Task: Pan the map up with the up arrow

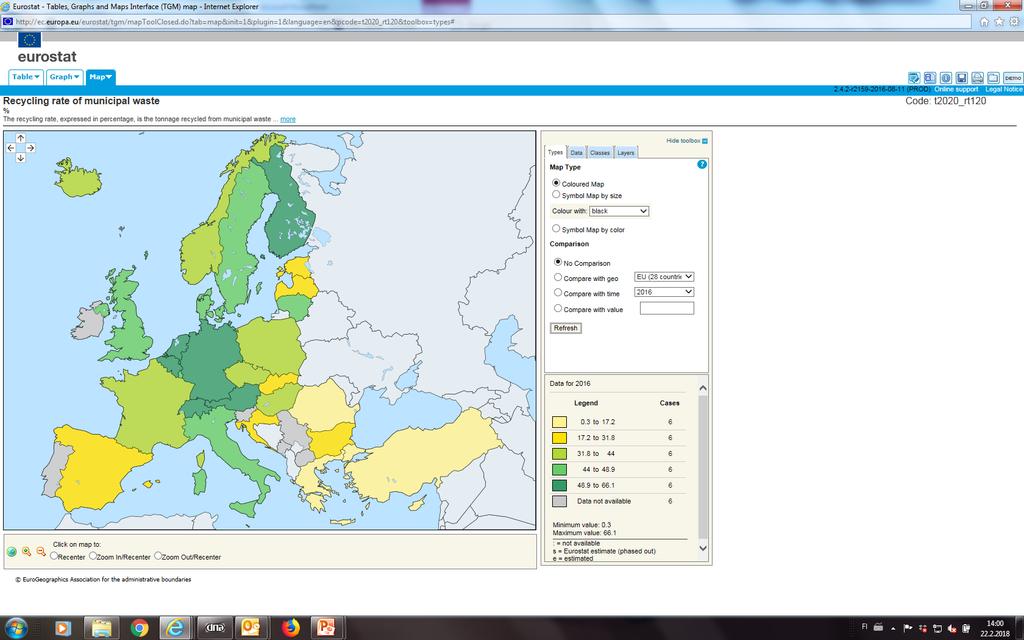Action: point(20,138)
